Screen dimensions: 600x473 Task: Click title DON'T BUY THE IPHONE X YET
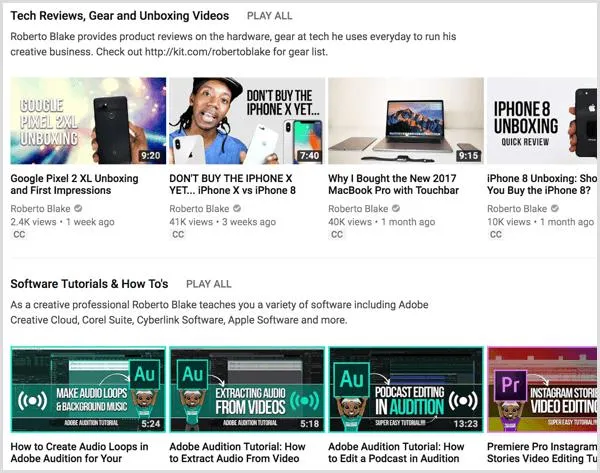233,184
